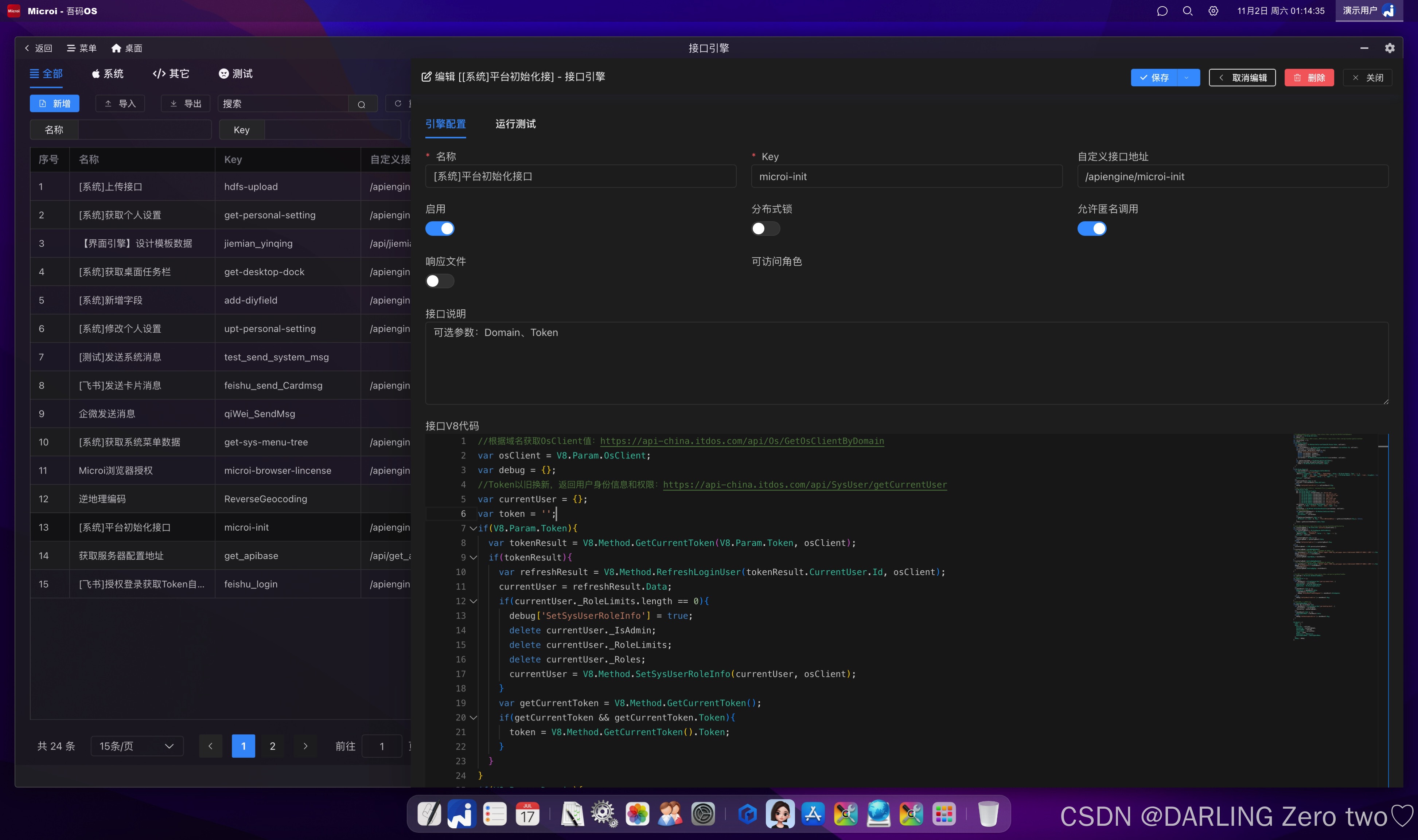Screen dimensions: 1418x840
Task: Switch to the 运行测试 tab
Action: [x=515, y=124]
